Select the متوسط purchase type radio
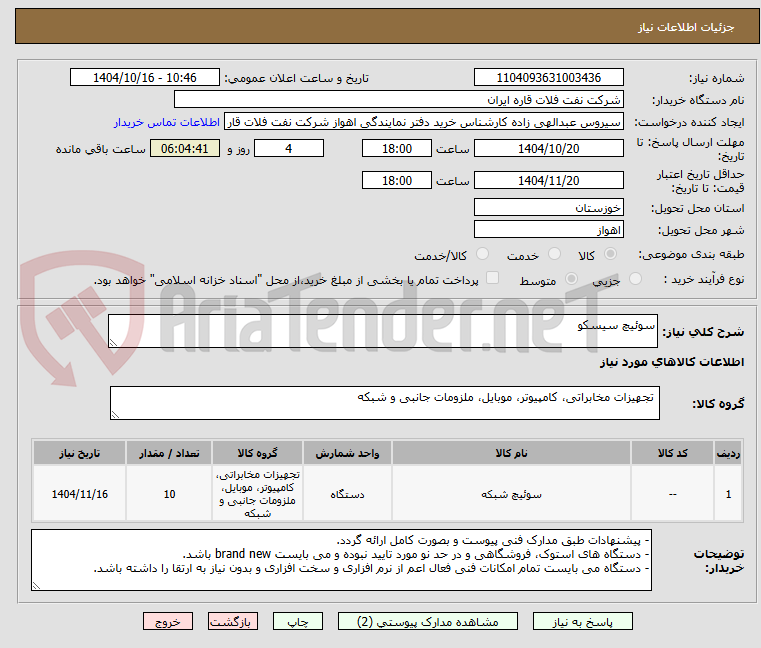Screen dimensions: 761x648 (x=571, y=279)
